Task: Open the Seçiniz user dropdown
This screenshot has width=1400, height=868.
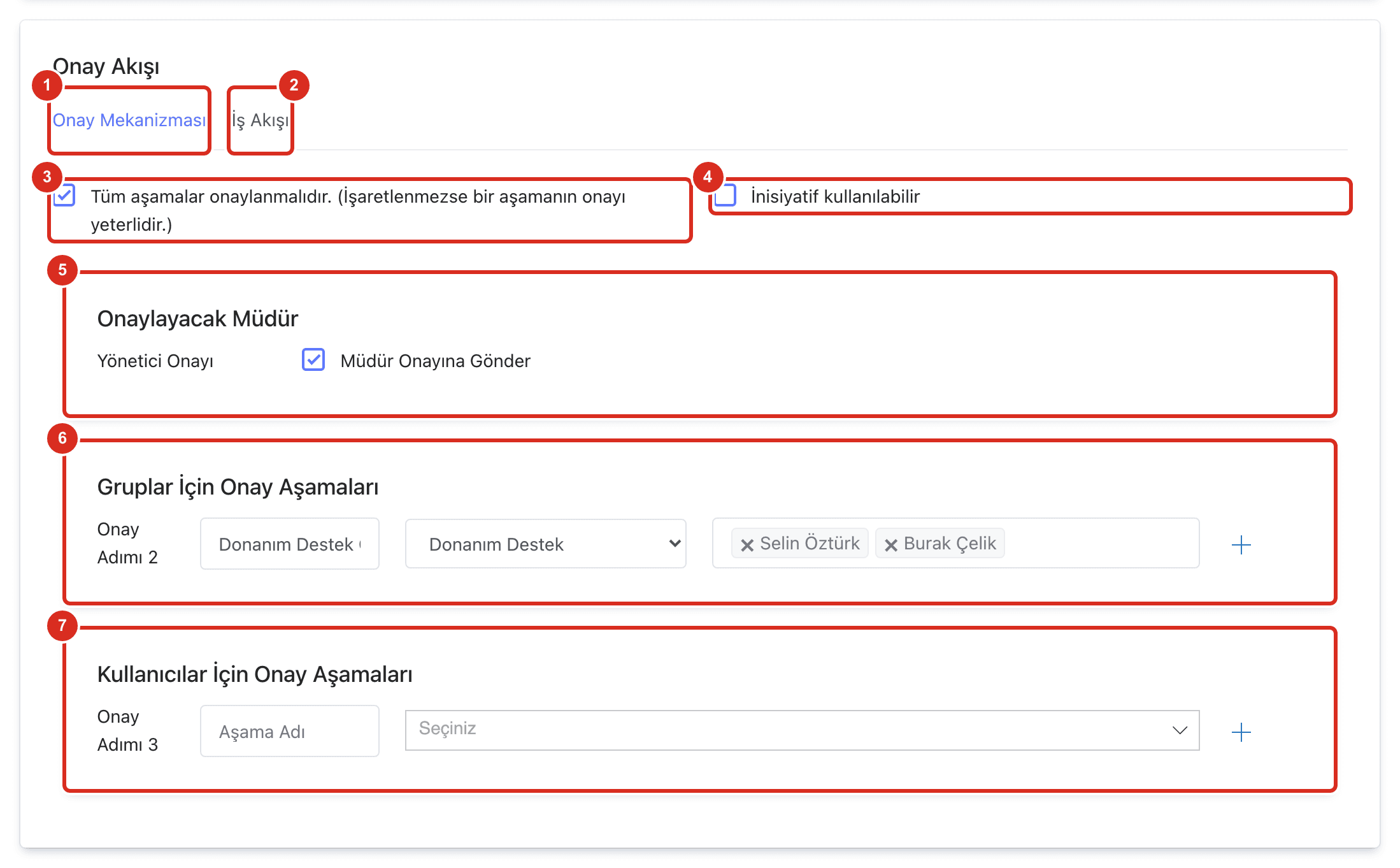Action: (803, 730)
